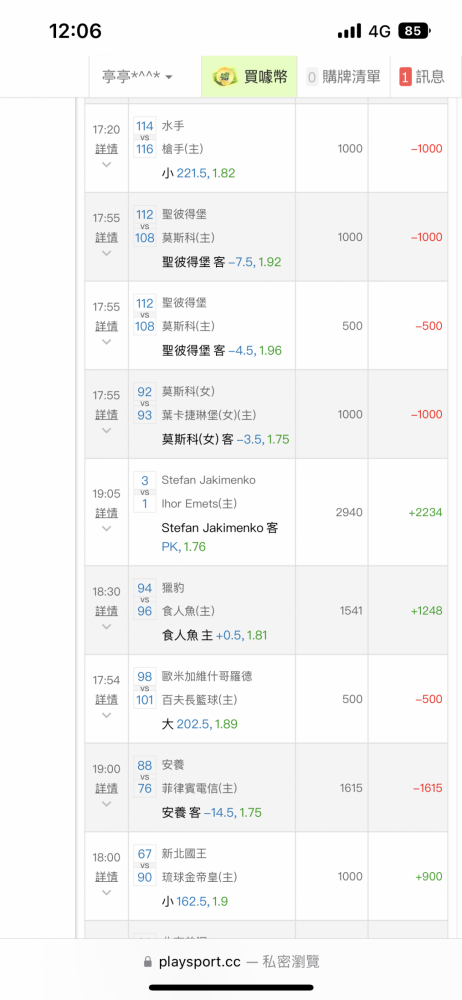Open the 亭亭 user account dropdown
Image resolution: width=462 pixels, height=1000 pixels.
click(137, 77)
